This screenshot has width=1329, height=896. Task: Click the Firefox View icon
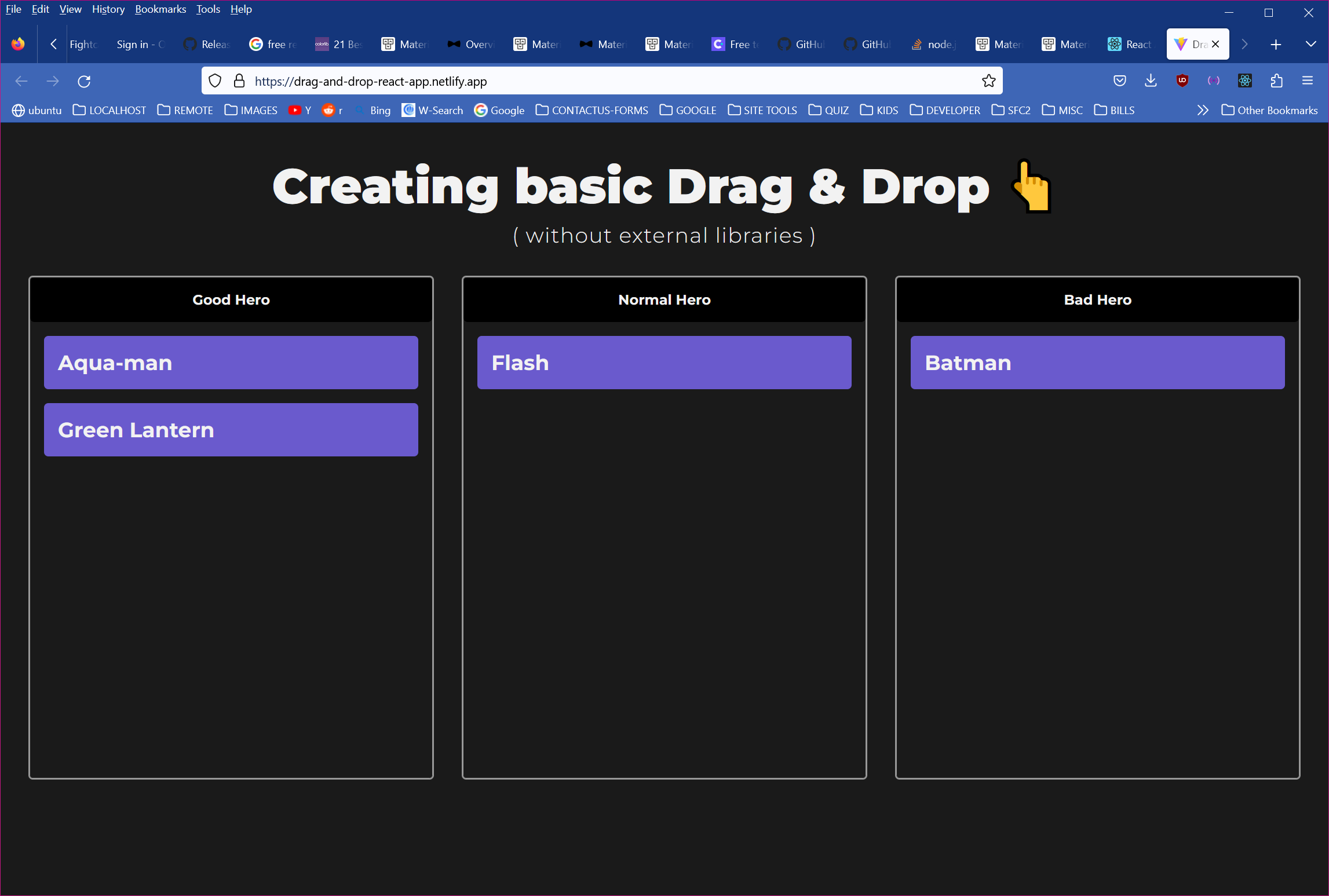click(19, 44)
